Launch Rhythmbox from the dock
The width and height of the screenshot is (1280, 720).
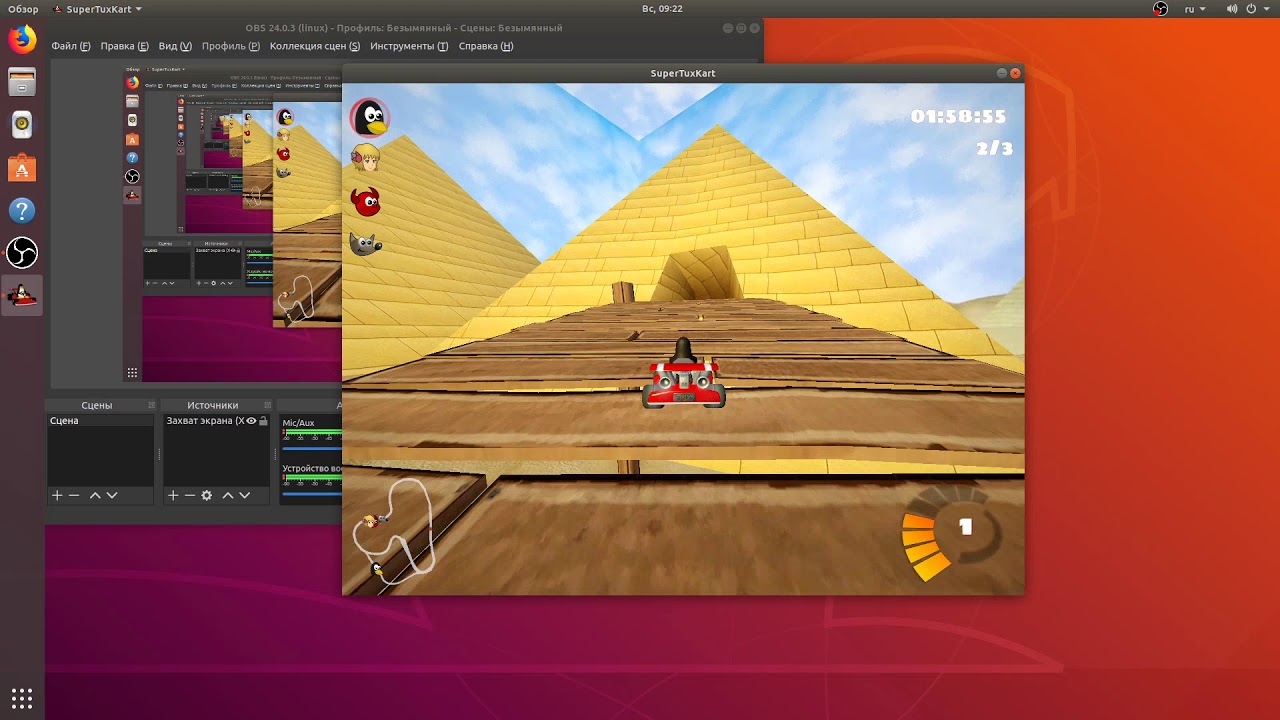pos(22,125)
